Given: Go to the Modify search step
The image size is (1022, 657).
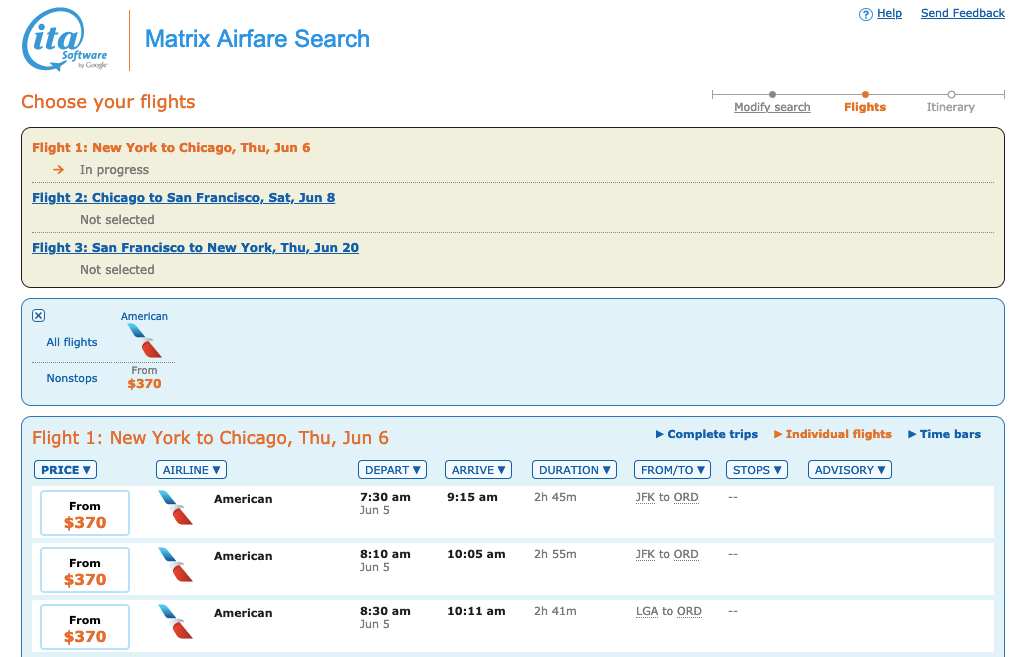Looking at the screenshot, I should pos(771,107).
